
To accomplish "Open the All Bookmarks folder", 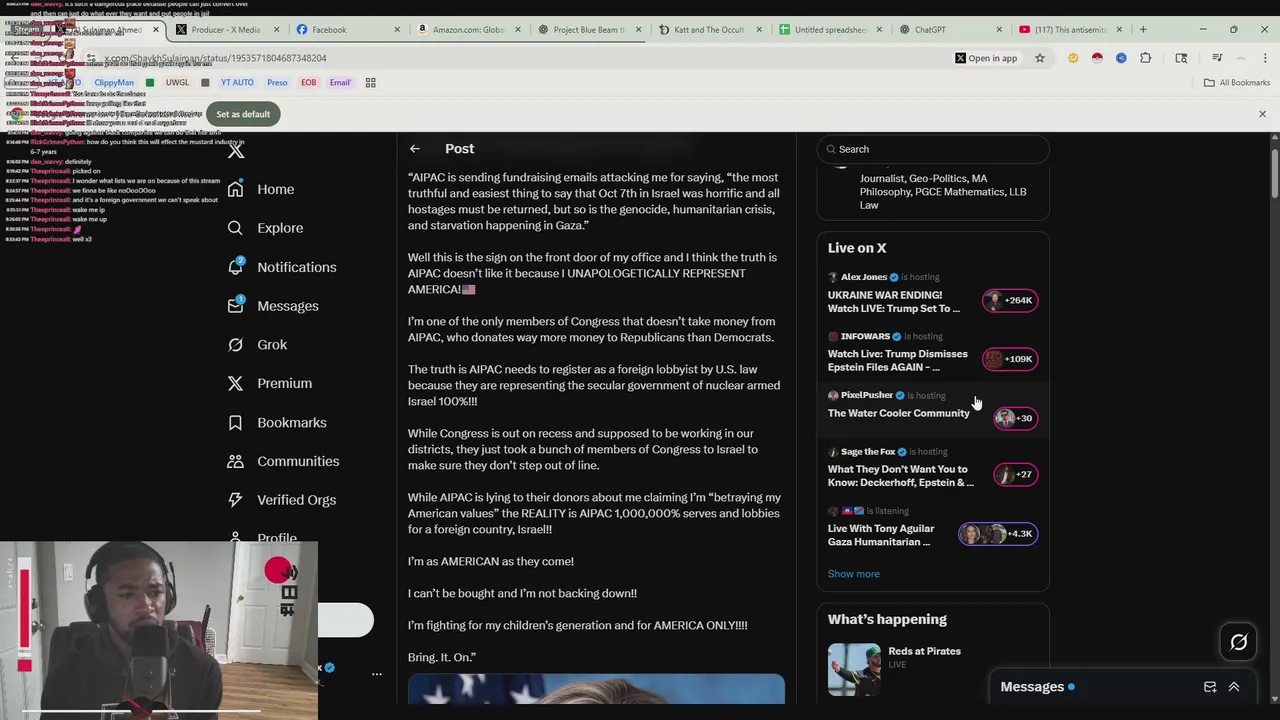I will point(1237,83).
